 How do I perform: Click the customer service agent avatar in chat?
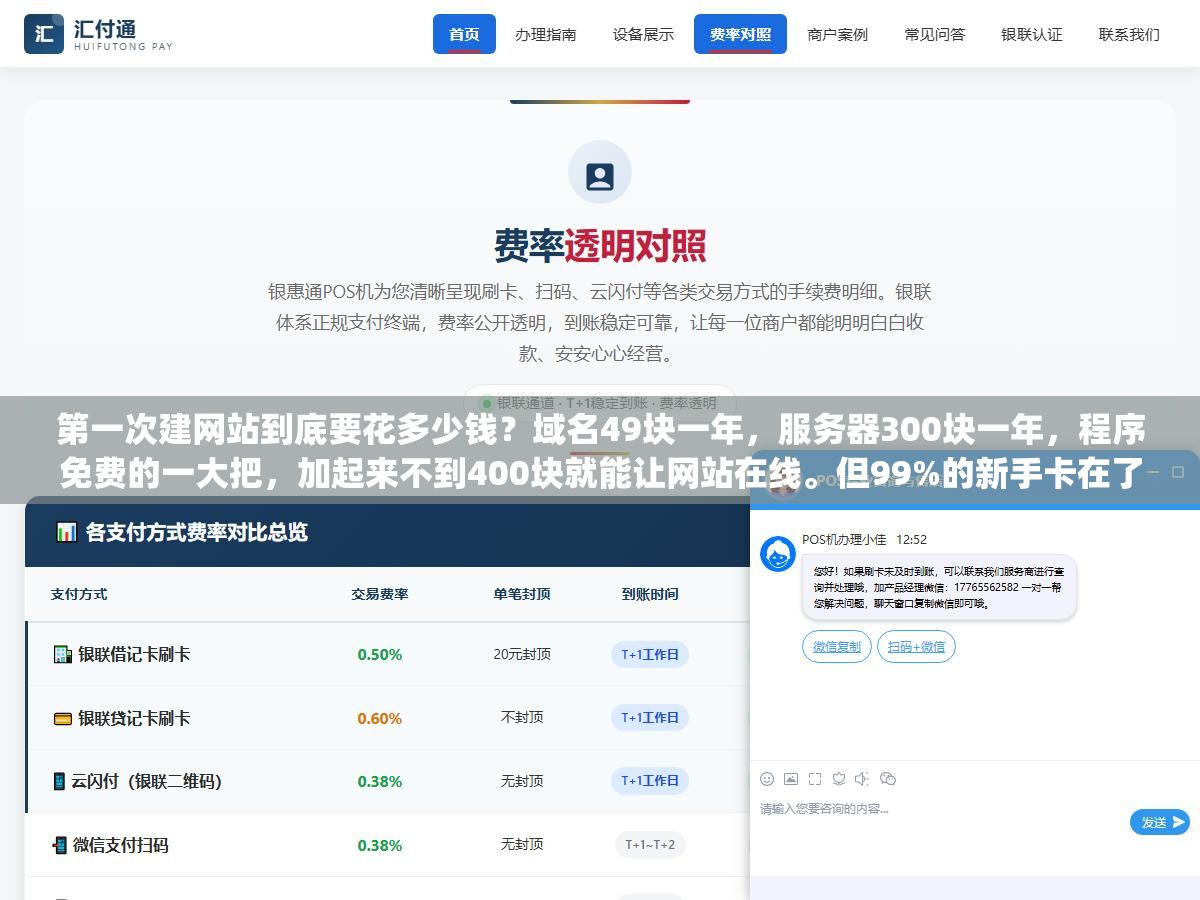pos(778,553)
